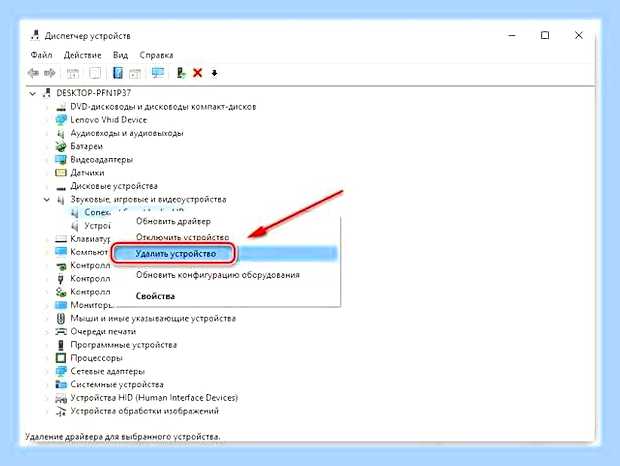
Task: Select Устройства HID (Human Interface Devices)
Action: point(154,398)
